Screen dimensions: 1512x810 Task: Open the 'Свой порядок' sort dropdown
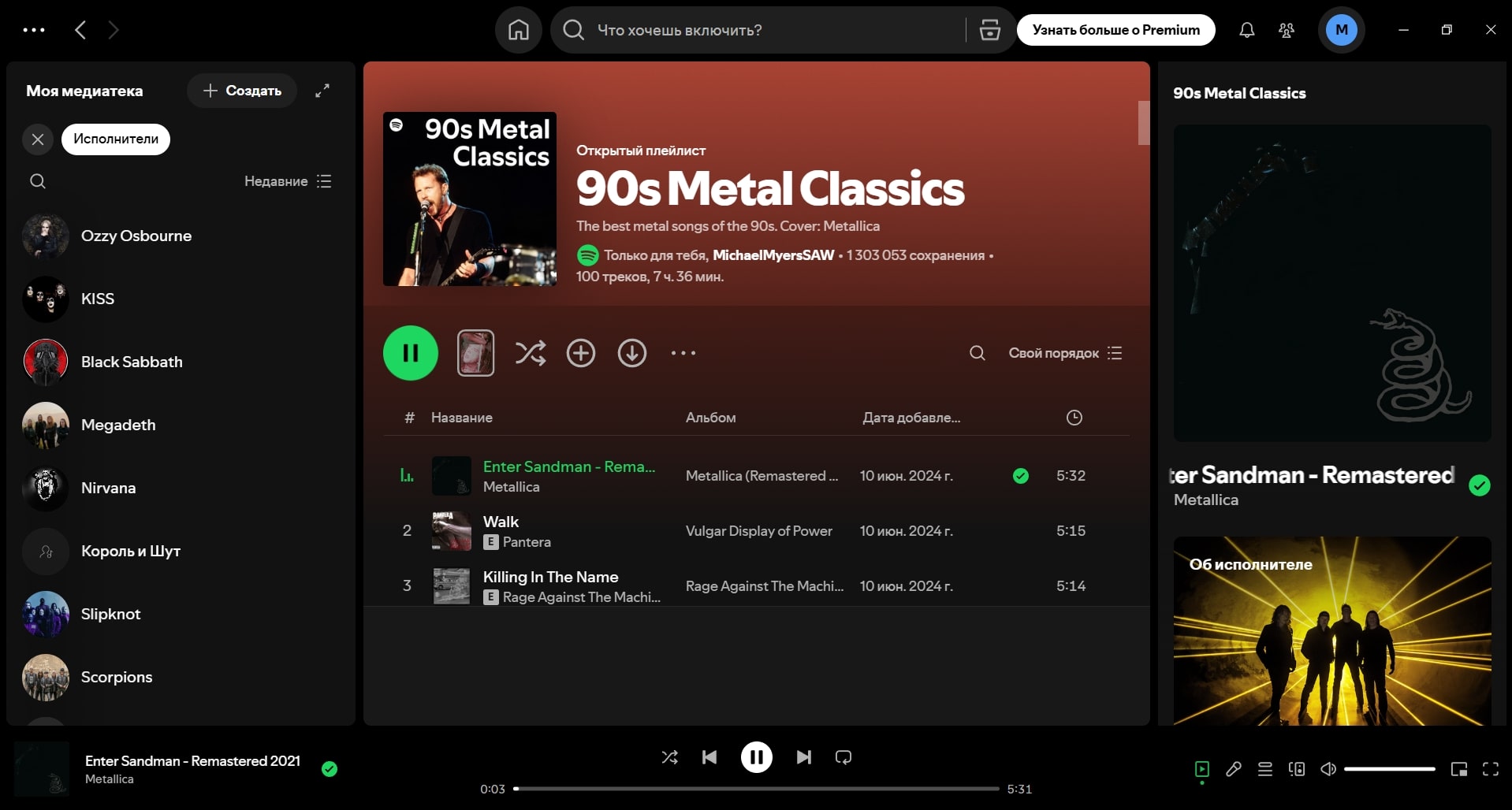tap(1065, 353)
